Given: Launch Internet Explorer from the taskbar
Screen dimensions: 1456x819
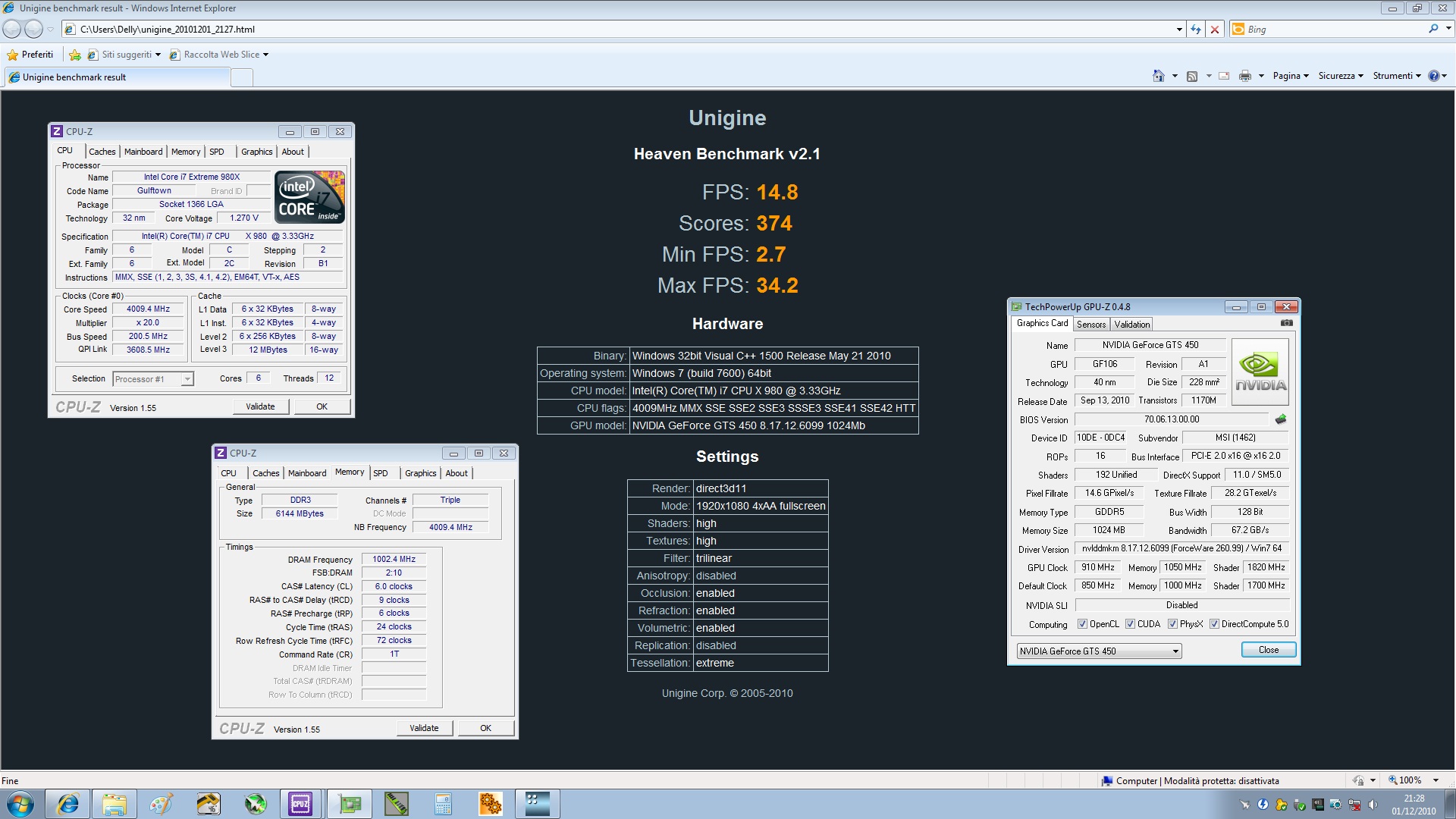Looking at the screenshot, I should pyautogui.click(x=67, y=803).
